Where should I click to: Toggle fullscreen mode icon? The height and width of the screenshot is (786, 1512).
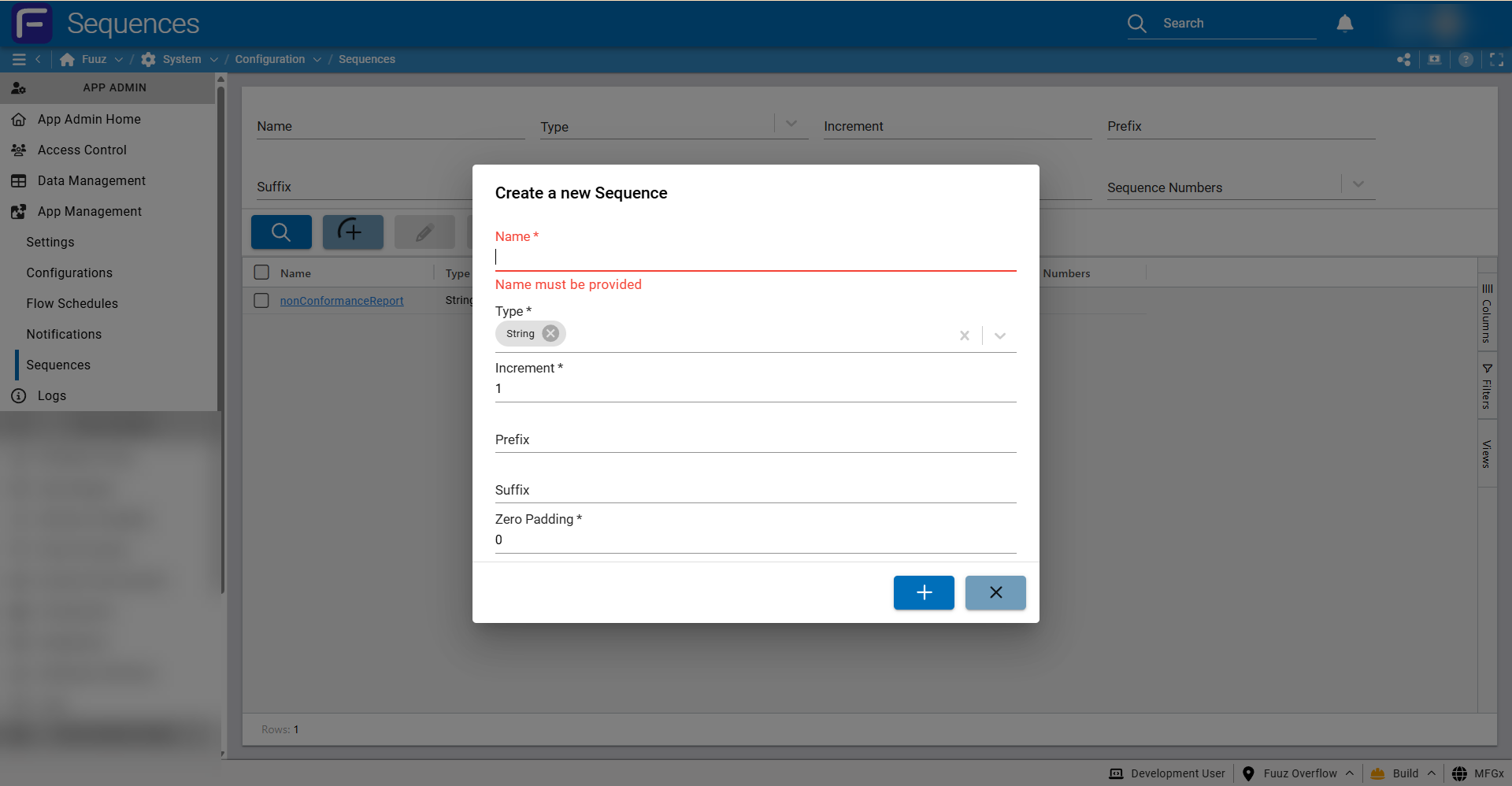[x=1496, y=60]
